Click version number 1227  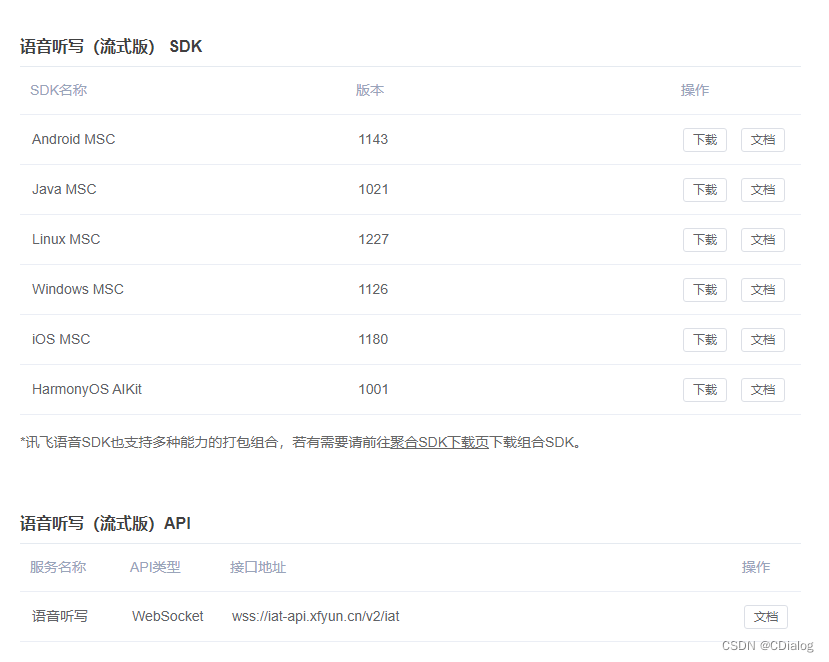pos(373,240)
